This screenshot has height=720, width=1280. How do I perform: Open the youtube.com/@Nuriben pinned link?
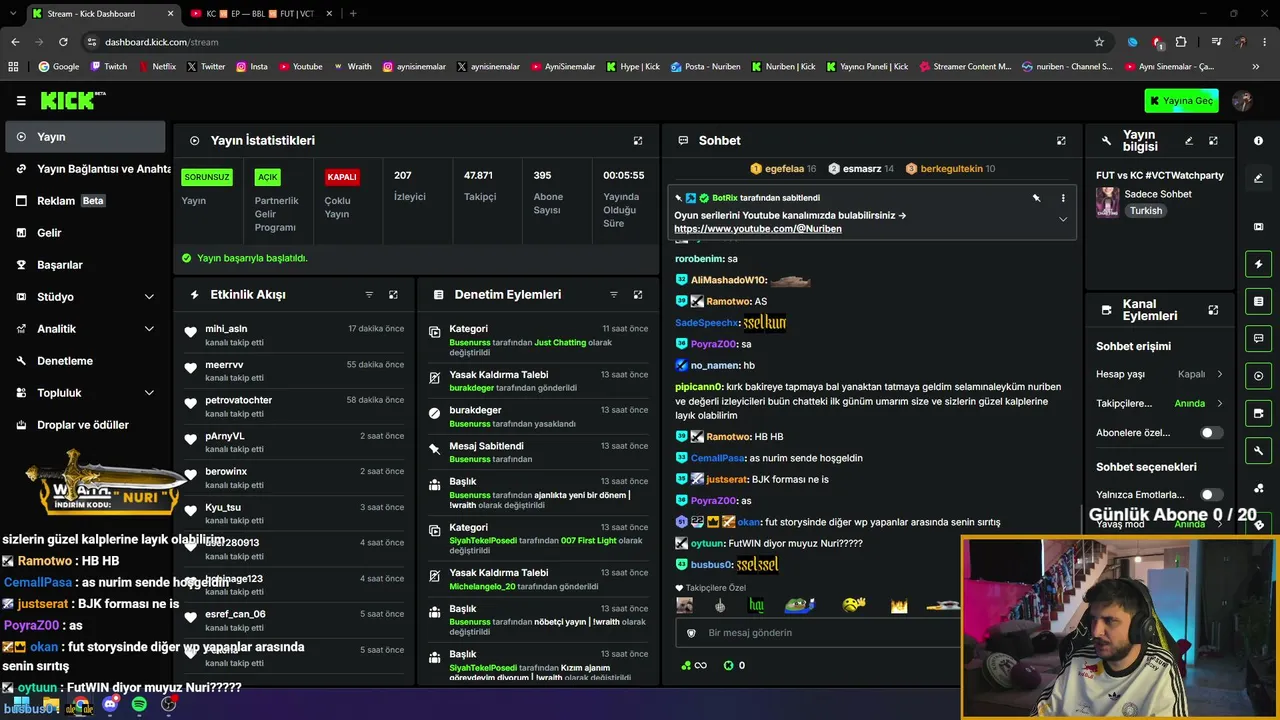point(758,229)
